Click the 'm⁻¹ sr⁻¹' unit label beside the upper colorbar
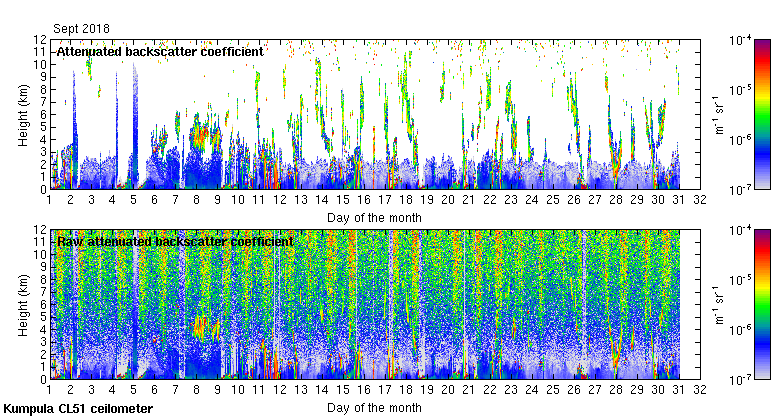 tap(717, 114)
